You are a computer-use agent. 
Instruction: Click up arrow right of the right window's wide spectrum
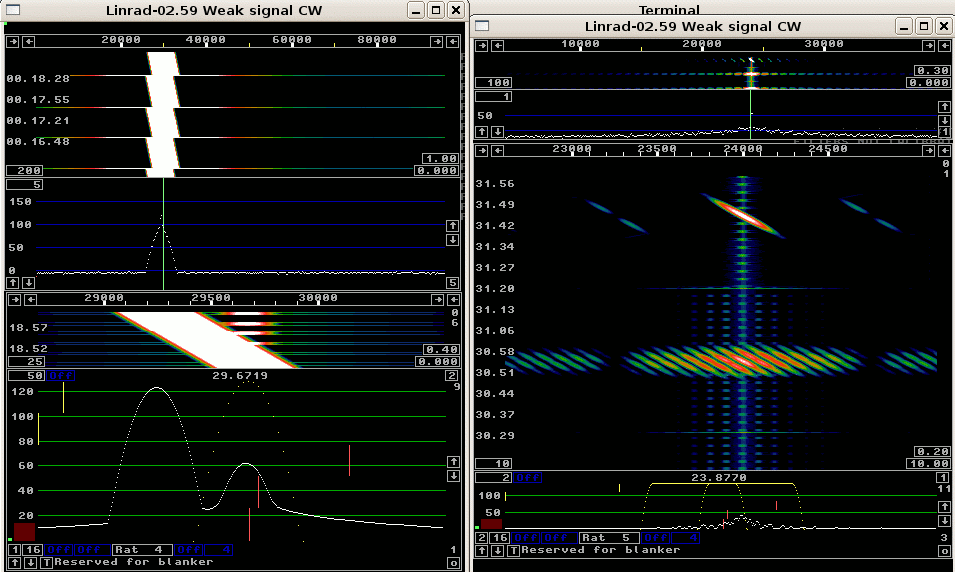tap(944, 107)
